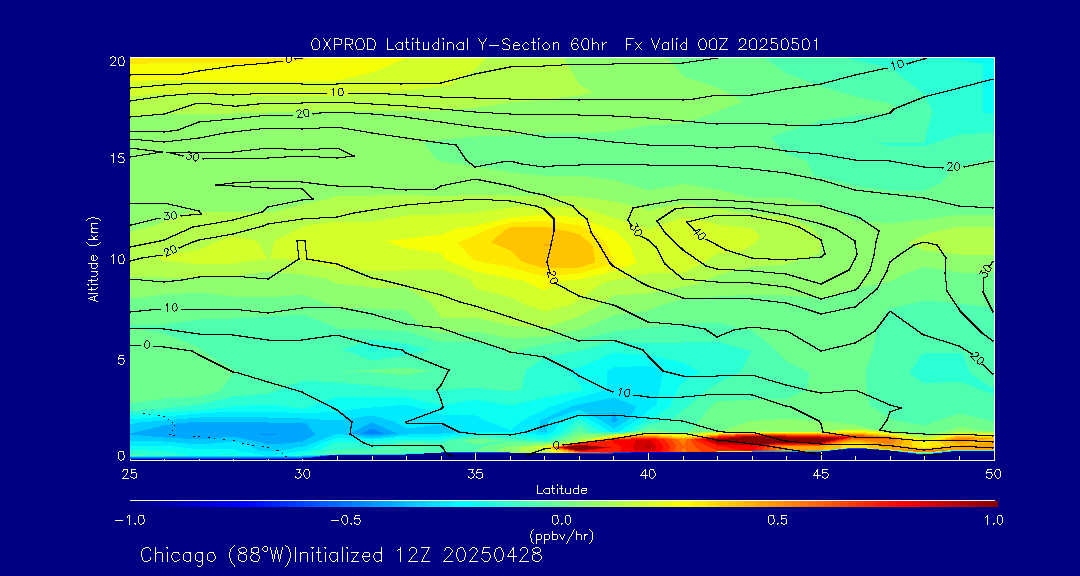Click the latitude axis tick label '35'
This screenshot has height=576, width=1080.
tap(475, 474)
